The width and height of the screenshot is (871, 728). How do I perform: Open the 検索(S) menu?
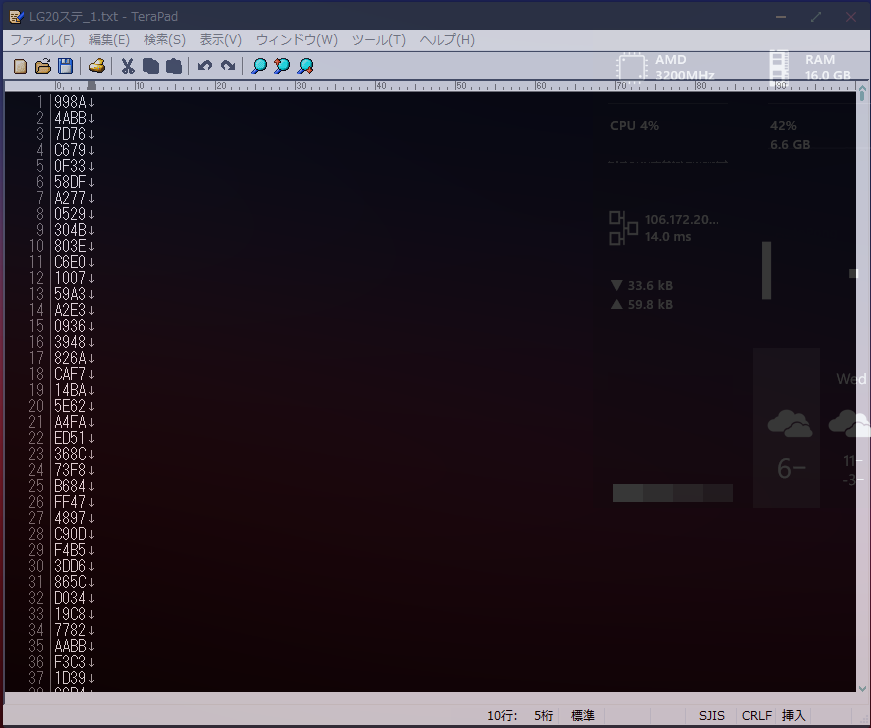point(165,40)
